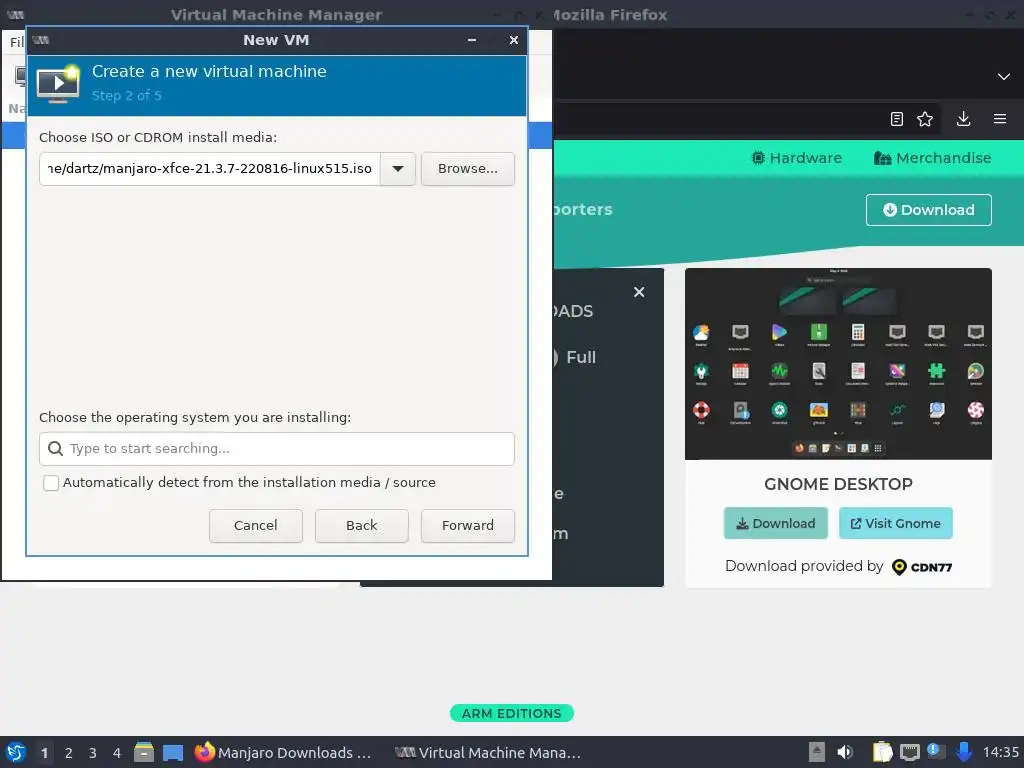Expand Firefox tab list chevron

(x=1004, y=76)
